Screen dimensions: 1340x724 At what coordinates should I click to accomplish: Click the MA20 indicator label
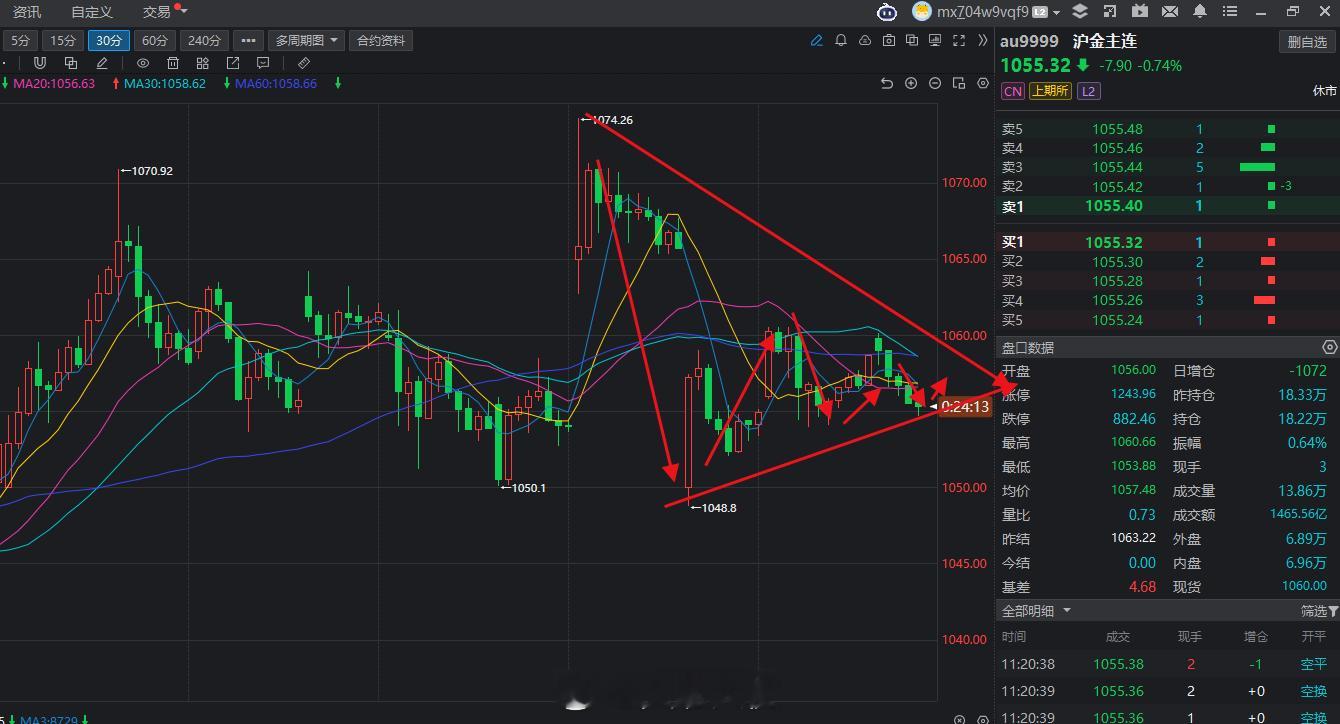[54, 84]
